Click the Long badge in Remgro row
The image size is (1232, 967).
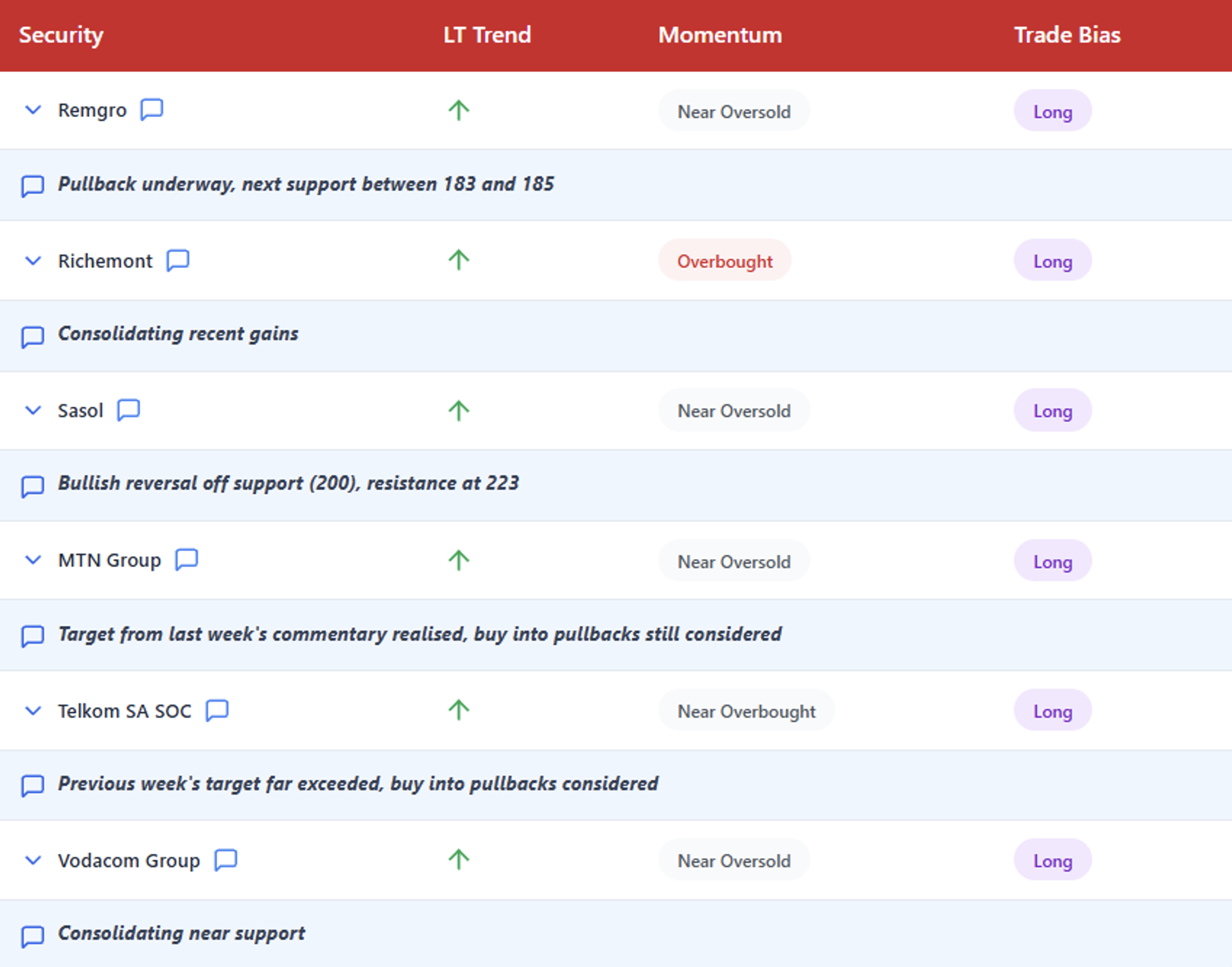click(1053, 111)
